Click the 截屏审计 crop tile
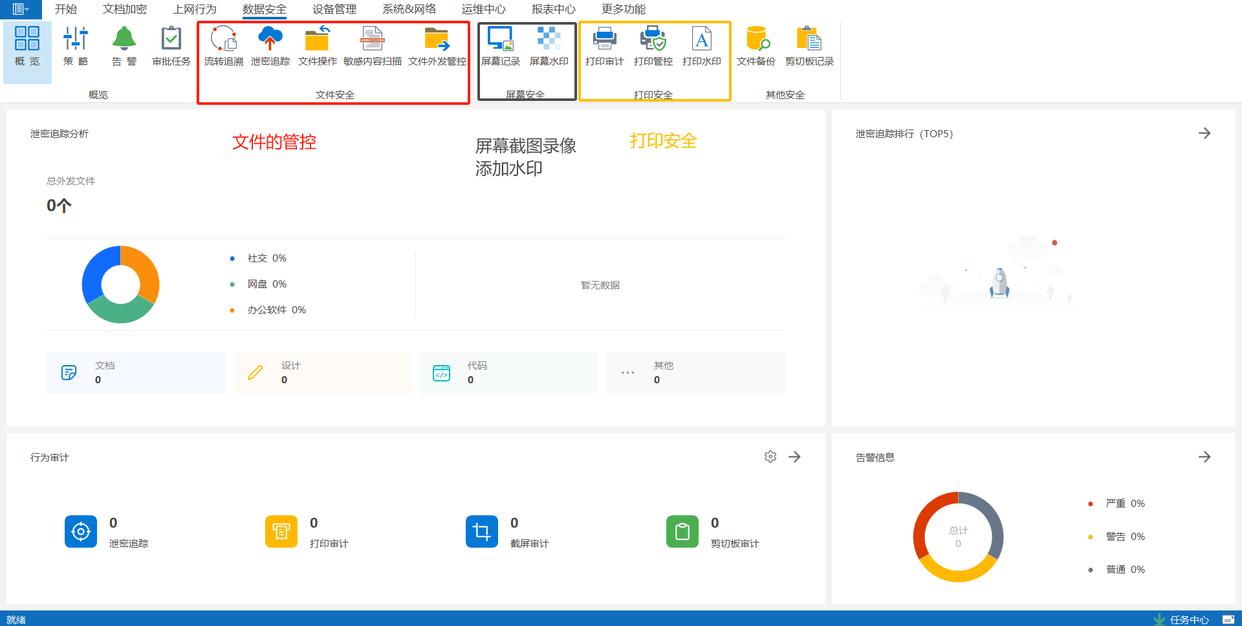This screenshot has height=626, width=1242. tap(482, 532)
